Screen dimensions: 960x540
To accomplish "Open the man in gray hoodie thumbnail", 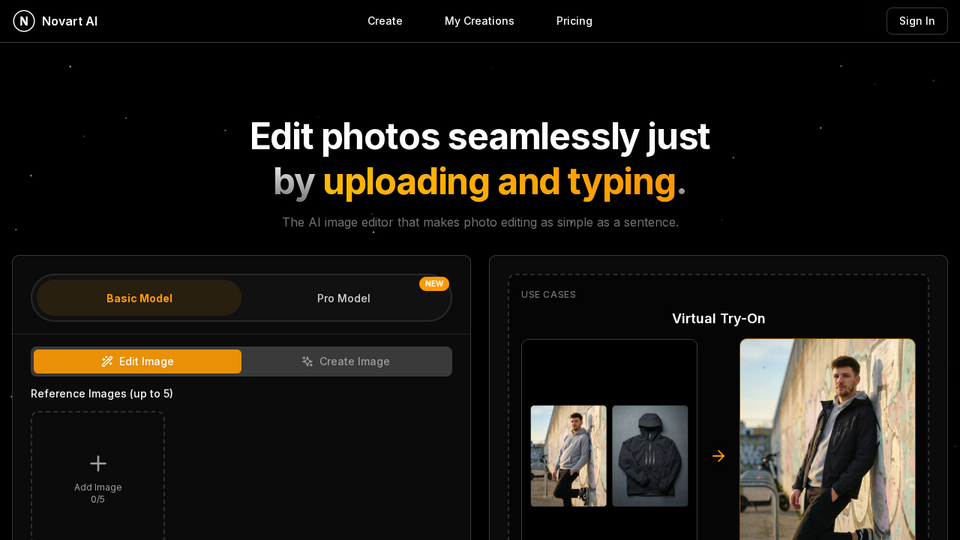I will 568,456.
